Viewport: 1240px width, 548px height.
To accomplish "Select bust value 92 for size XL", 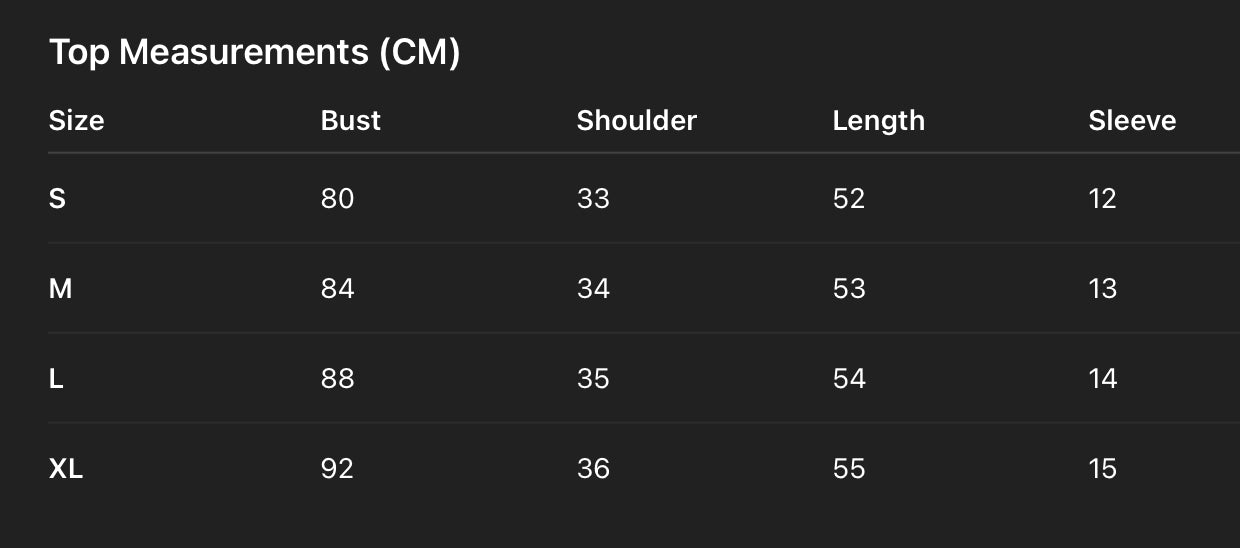I will click(x=337, y=469).
